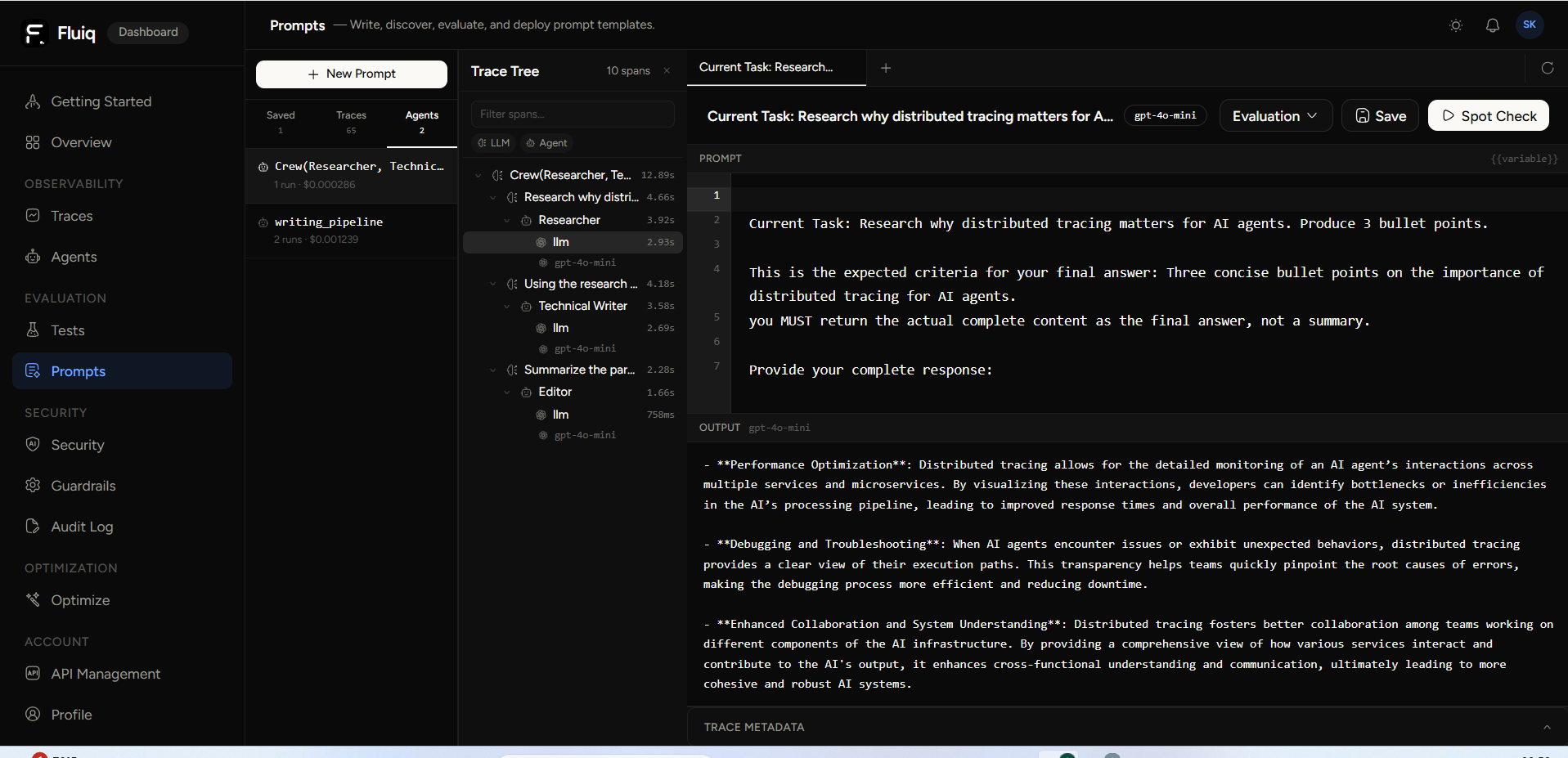The height and width of the screenshot is (758, 1568).
Task: Add a new prompt tab with plus icon
Action: 886,68
